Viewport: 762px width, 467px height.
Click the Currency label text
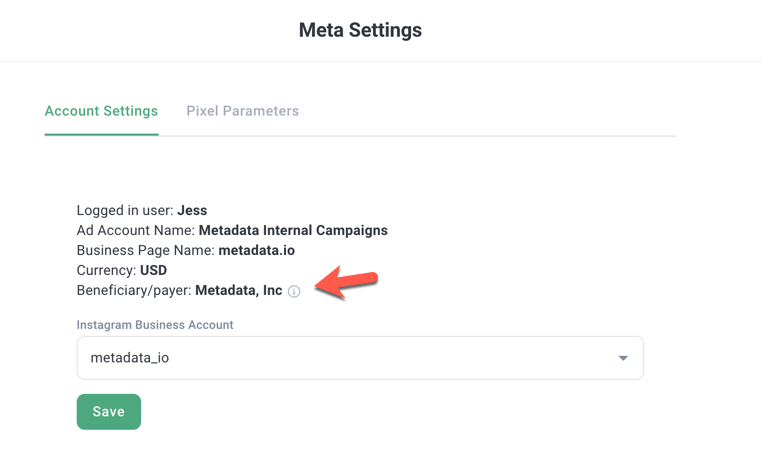coord(106,271)
